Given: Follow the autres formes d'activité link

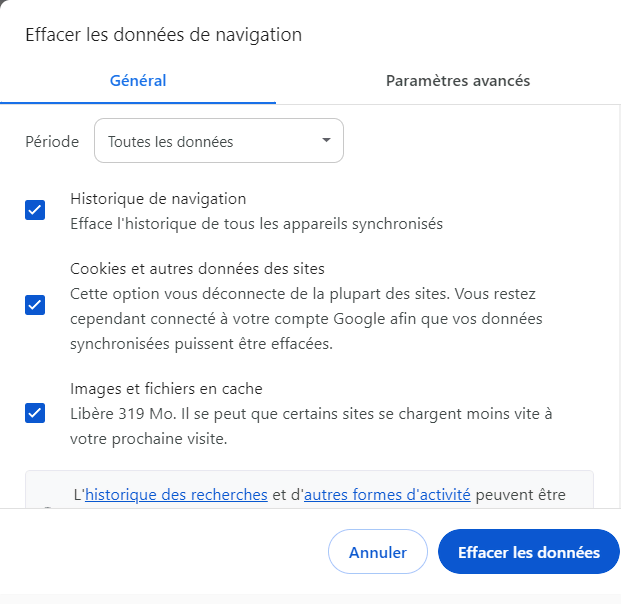Looking at the screenshot, I should (387, 494).
